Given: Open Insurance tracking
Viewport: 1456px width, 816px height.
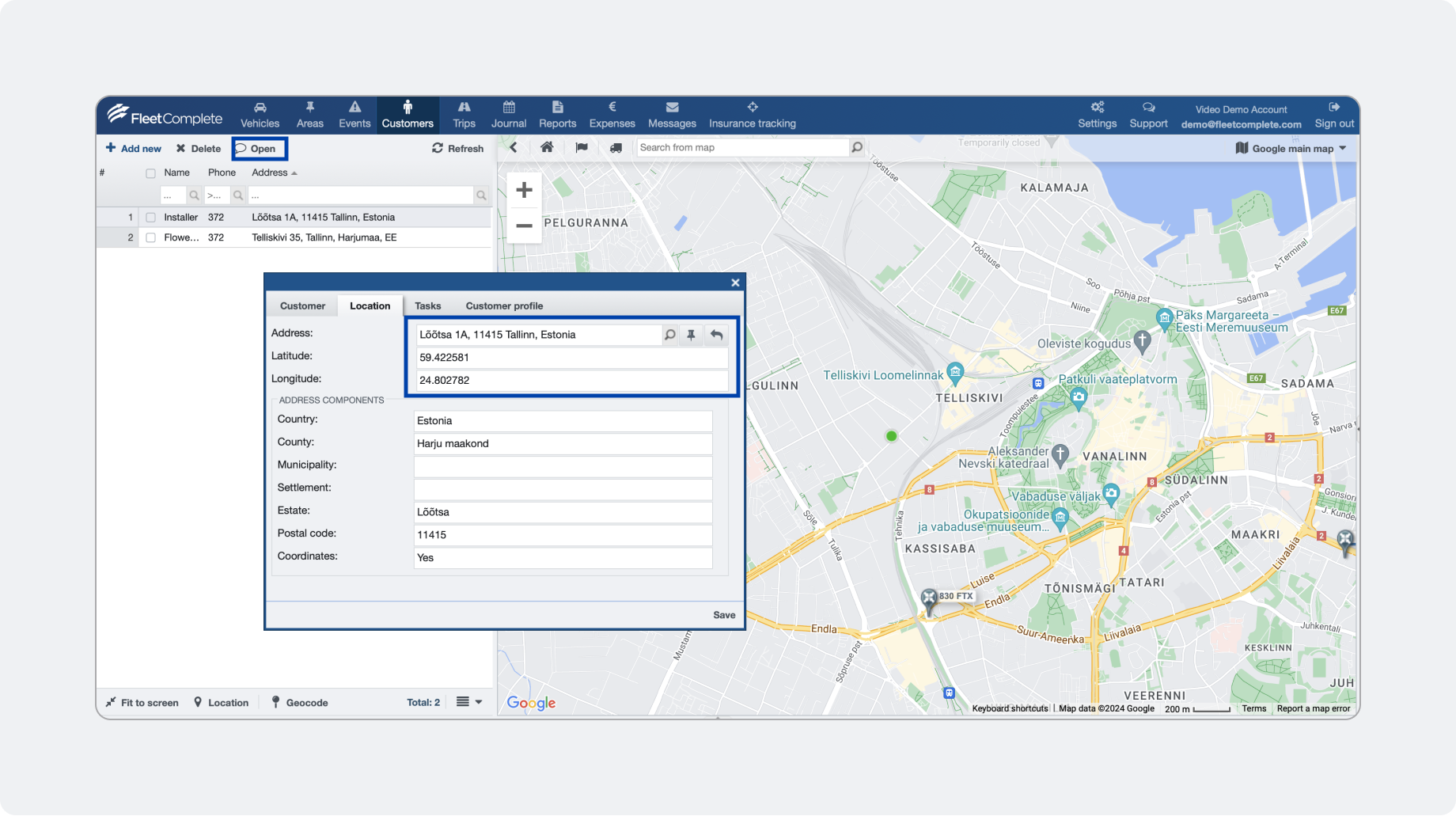Looking at the screenshot, I should pos(753,116).
